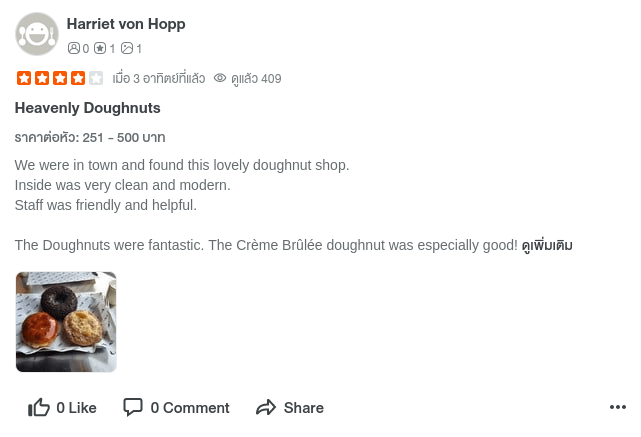Click the 409 view count
This screenshot has width=641, height=437.
(x=270, y=79)
